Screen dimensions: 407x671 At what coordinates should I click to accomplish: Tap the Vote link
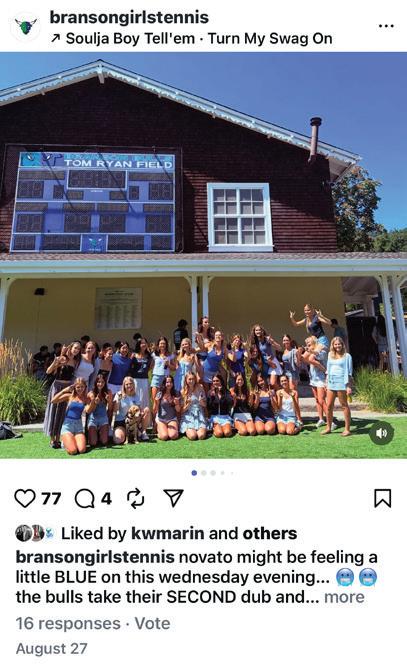point(152,623)
